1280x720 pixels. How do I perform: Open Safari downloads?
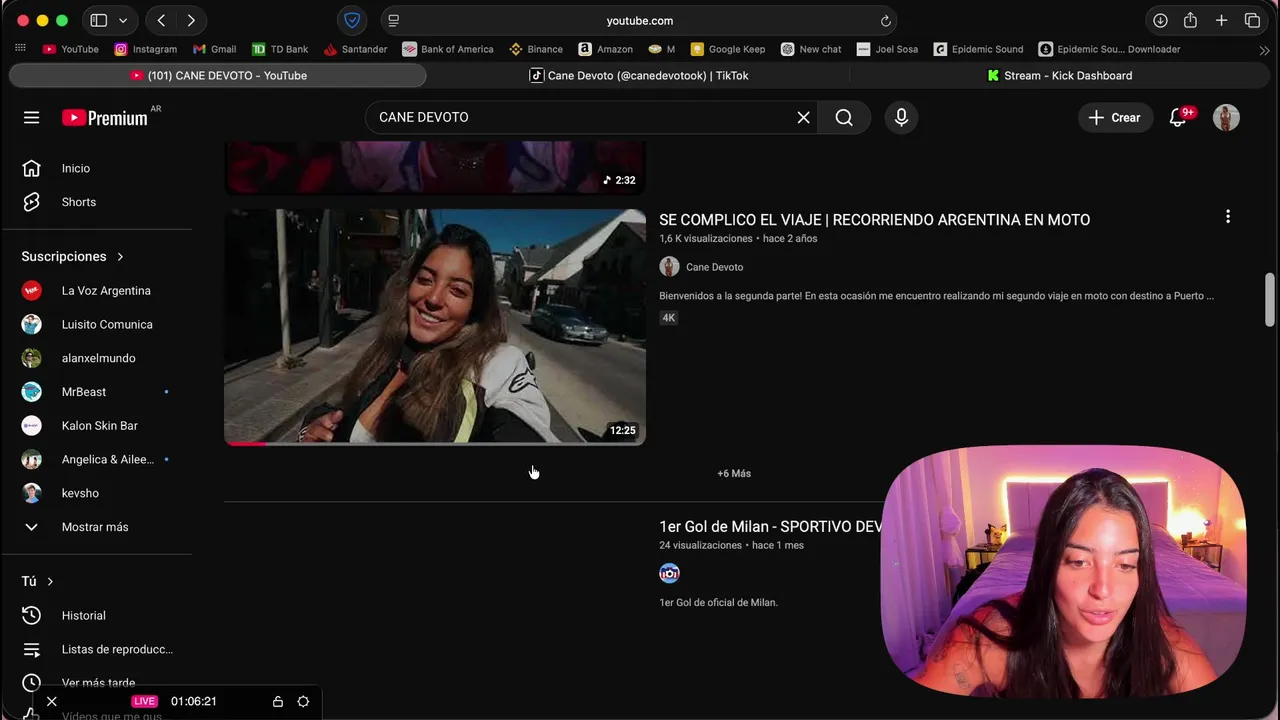coord(1160,20)
